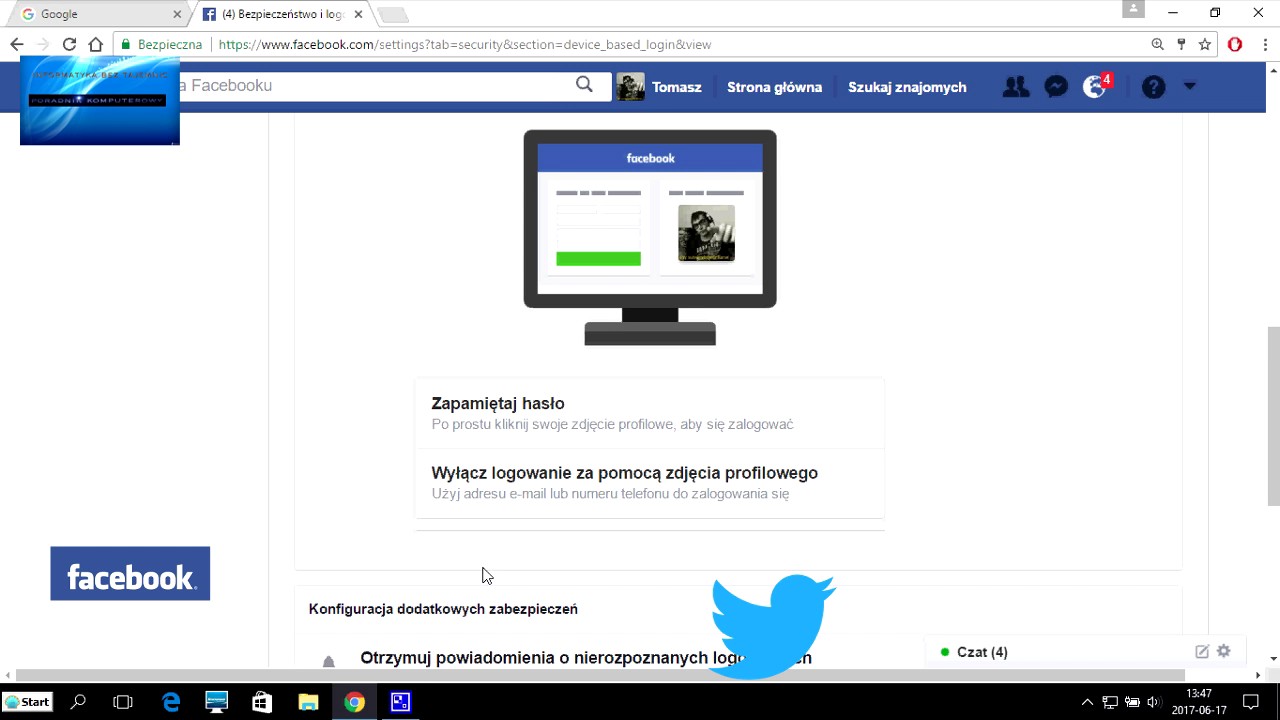Open Szukaj znajomych
This screenshot has width=1280, height=720.
click(907, 87)
